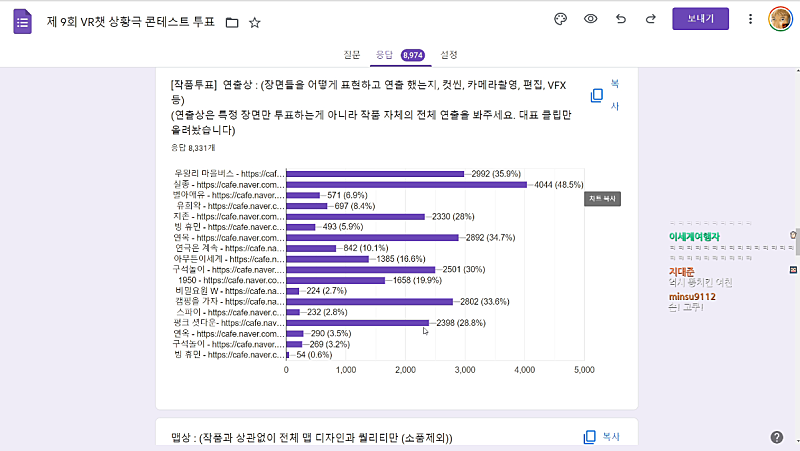Redo the last action
The height and width of the screenshot is (451, 800).
pos(651,19)
